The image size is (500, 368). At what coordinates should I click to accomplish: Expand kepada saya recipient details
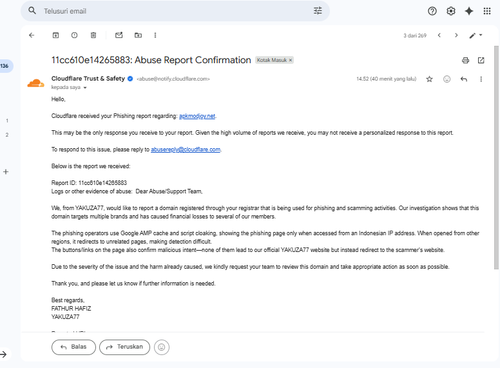pyautogui.click(x=85, y=88)
